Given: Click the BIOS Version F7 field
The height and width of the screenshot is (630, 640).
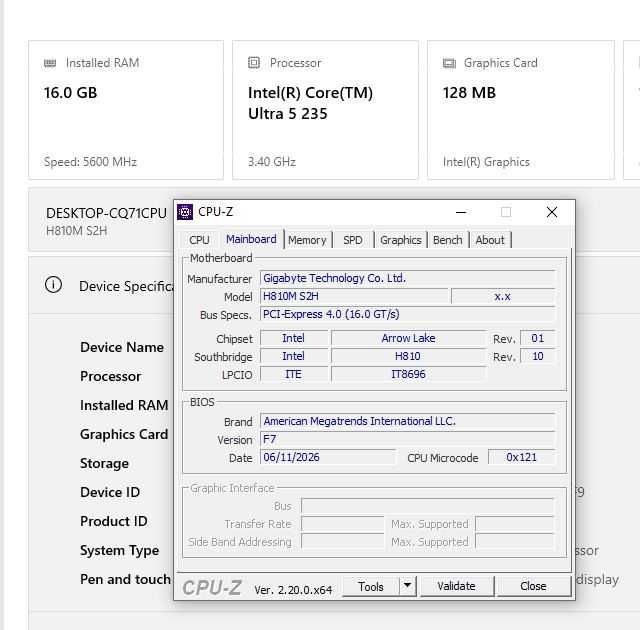Looking at the screenshot, I should coord(407,439).
